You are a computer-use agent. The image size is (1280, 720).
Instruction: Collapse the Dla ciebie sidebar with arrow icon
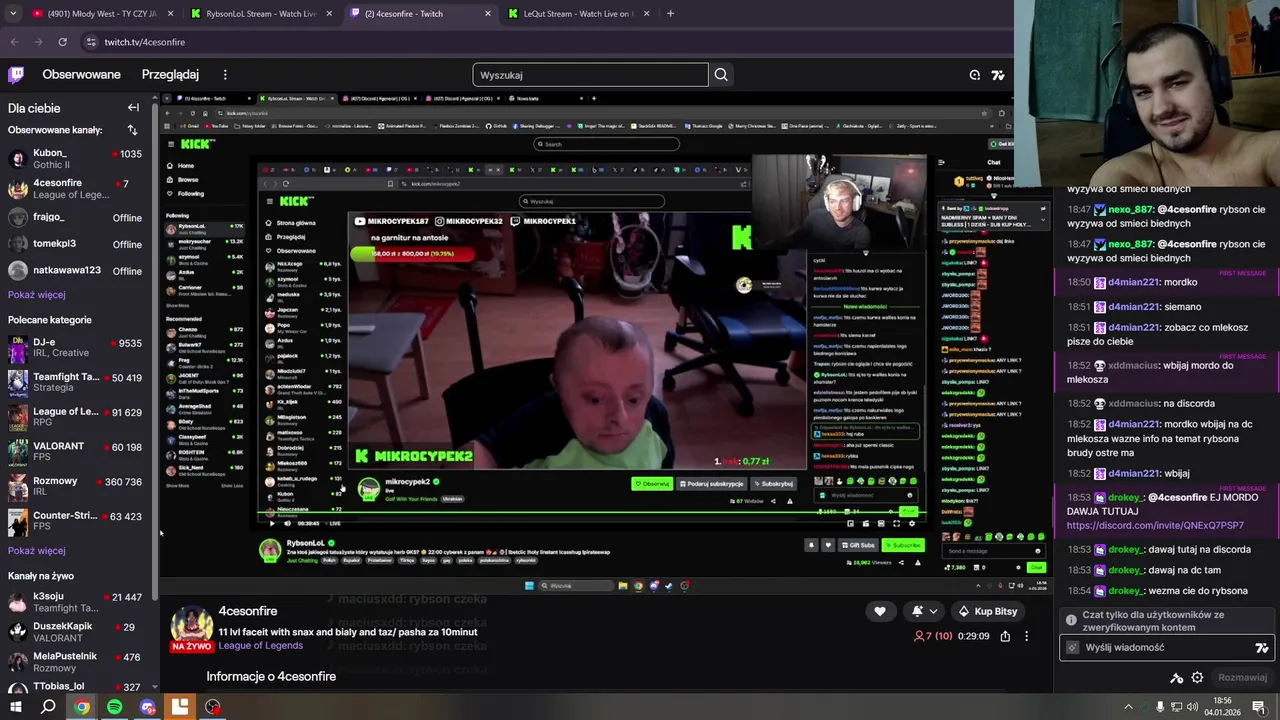click(133, 108)
